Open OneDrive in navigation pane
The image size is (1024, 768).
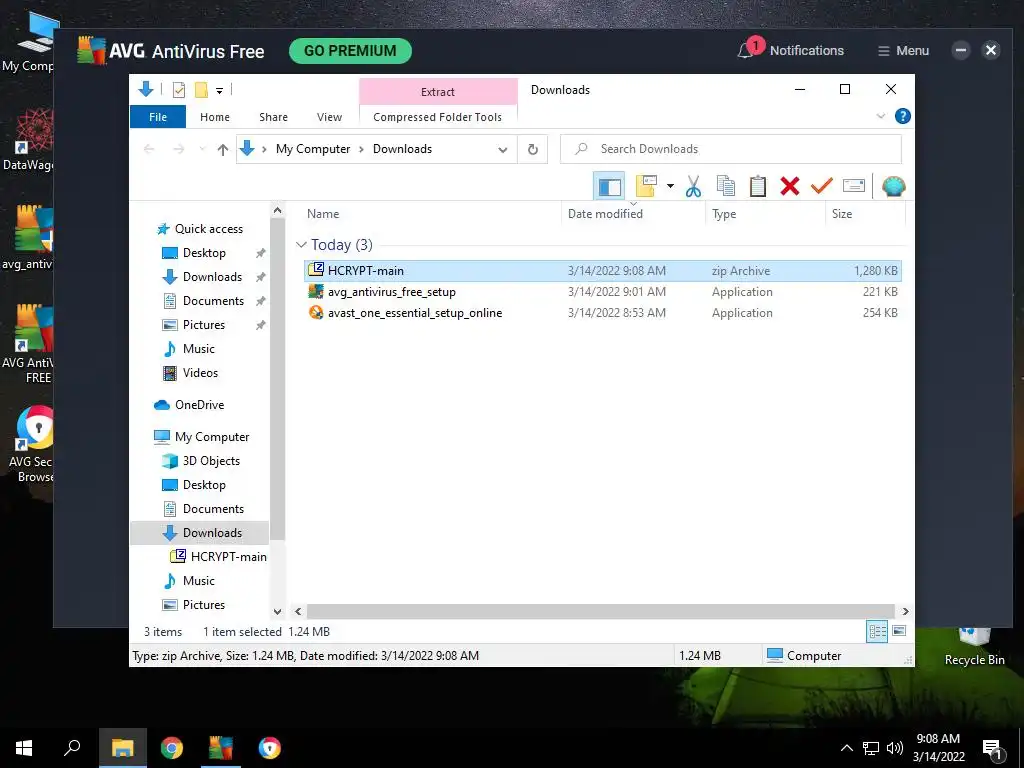click(x=199, y=405)
